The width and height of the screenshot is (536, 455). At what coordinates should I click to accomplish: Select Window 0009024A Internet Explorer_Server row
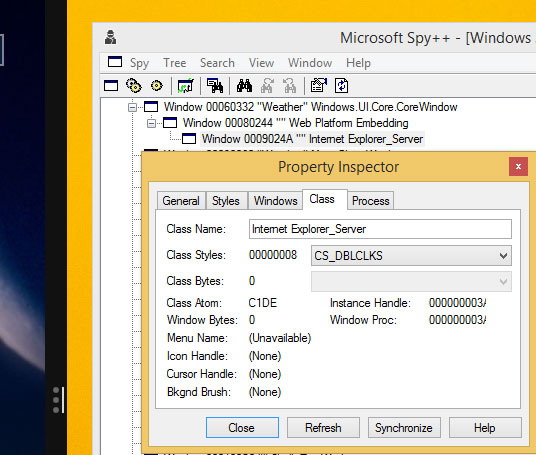(312, 139)
